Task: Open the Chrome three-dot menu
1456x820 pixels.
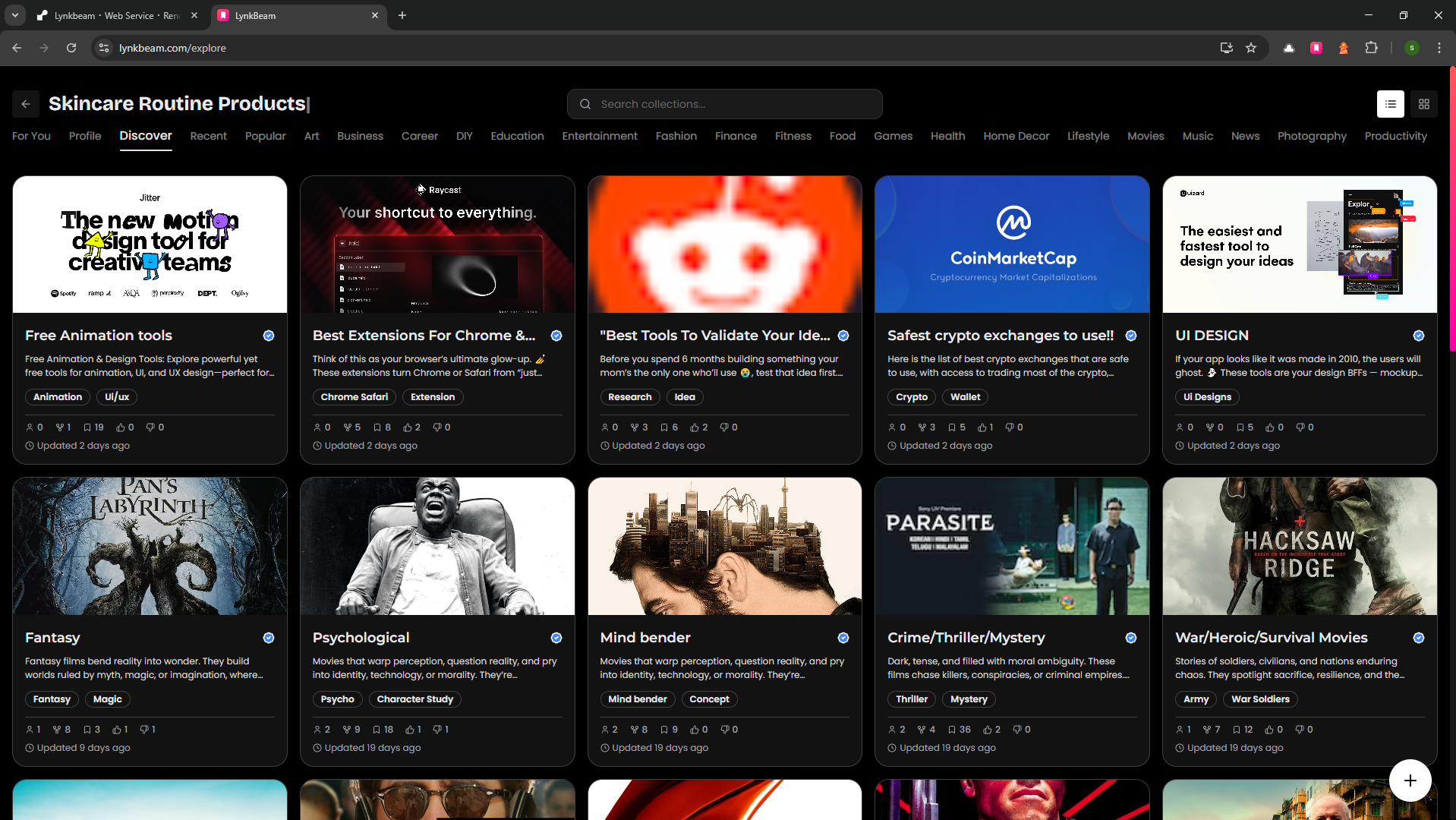Action: (1439, 48)
